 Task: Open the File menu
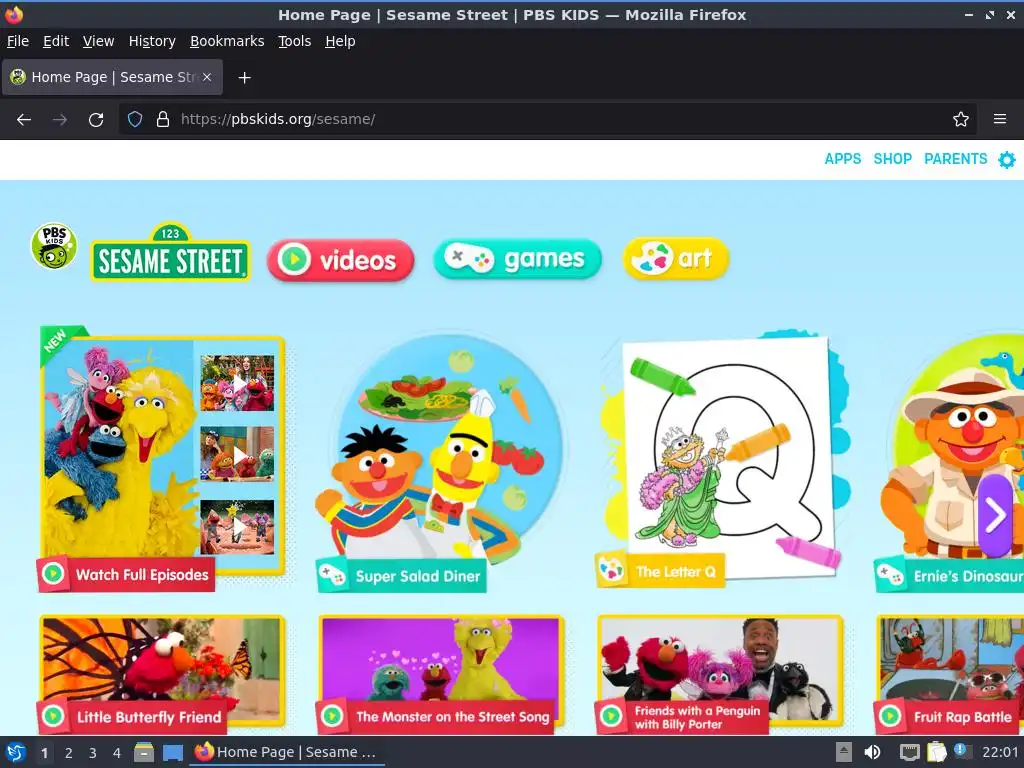point(18,41)
